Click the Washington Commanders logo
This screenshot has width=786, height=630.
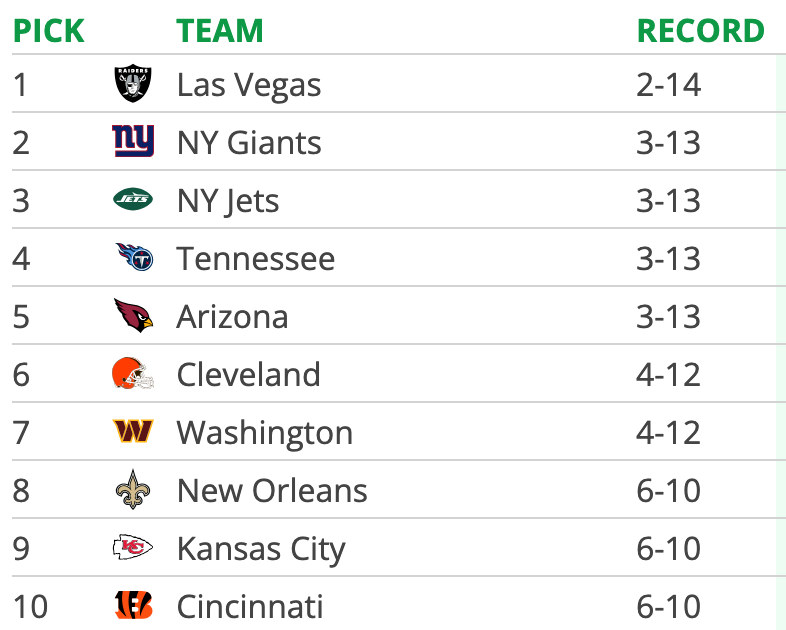point(133,431)
